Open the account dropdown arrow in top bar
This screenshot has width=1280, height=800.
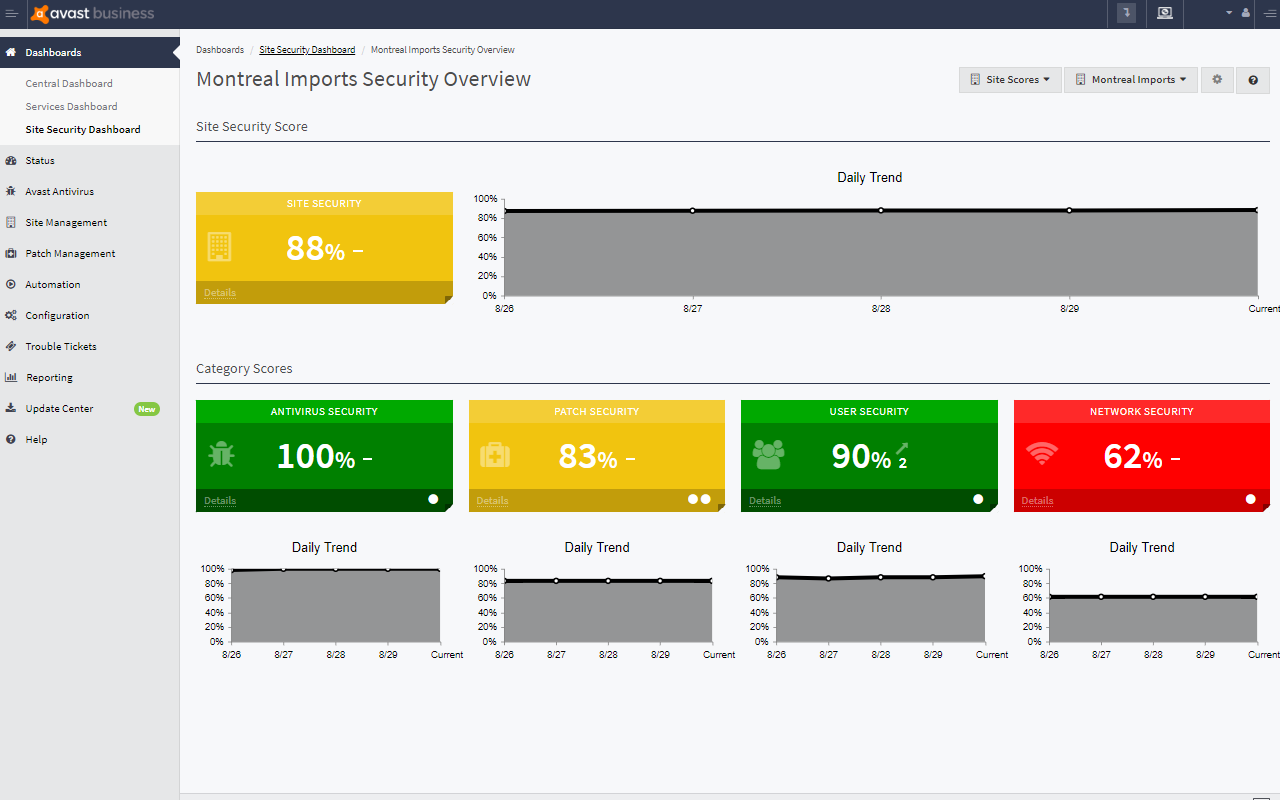(1227, 14)
